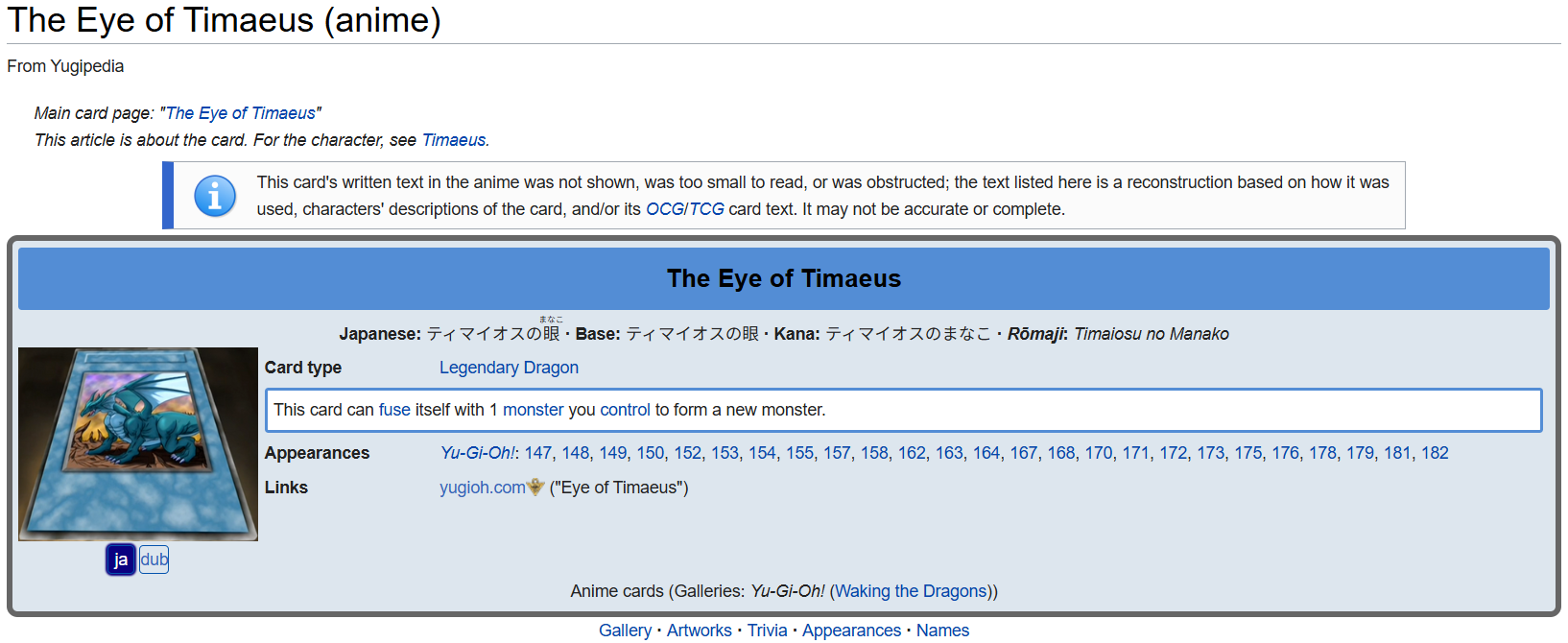This screenshot has height=643, width=1568.
Task: Click the fuse link in card text
Action: [x=394, y=410]
